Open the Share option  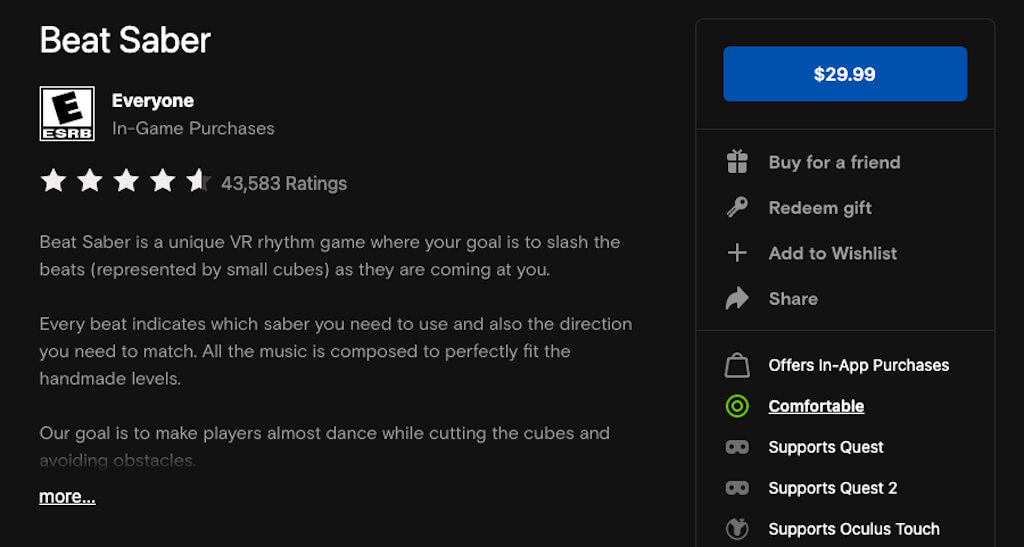click(x=793, y=299)
